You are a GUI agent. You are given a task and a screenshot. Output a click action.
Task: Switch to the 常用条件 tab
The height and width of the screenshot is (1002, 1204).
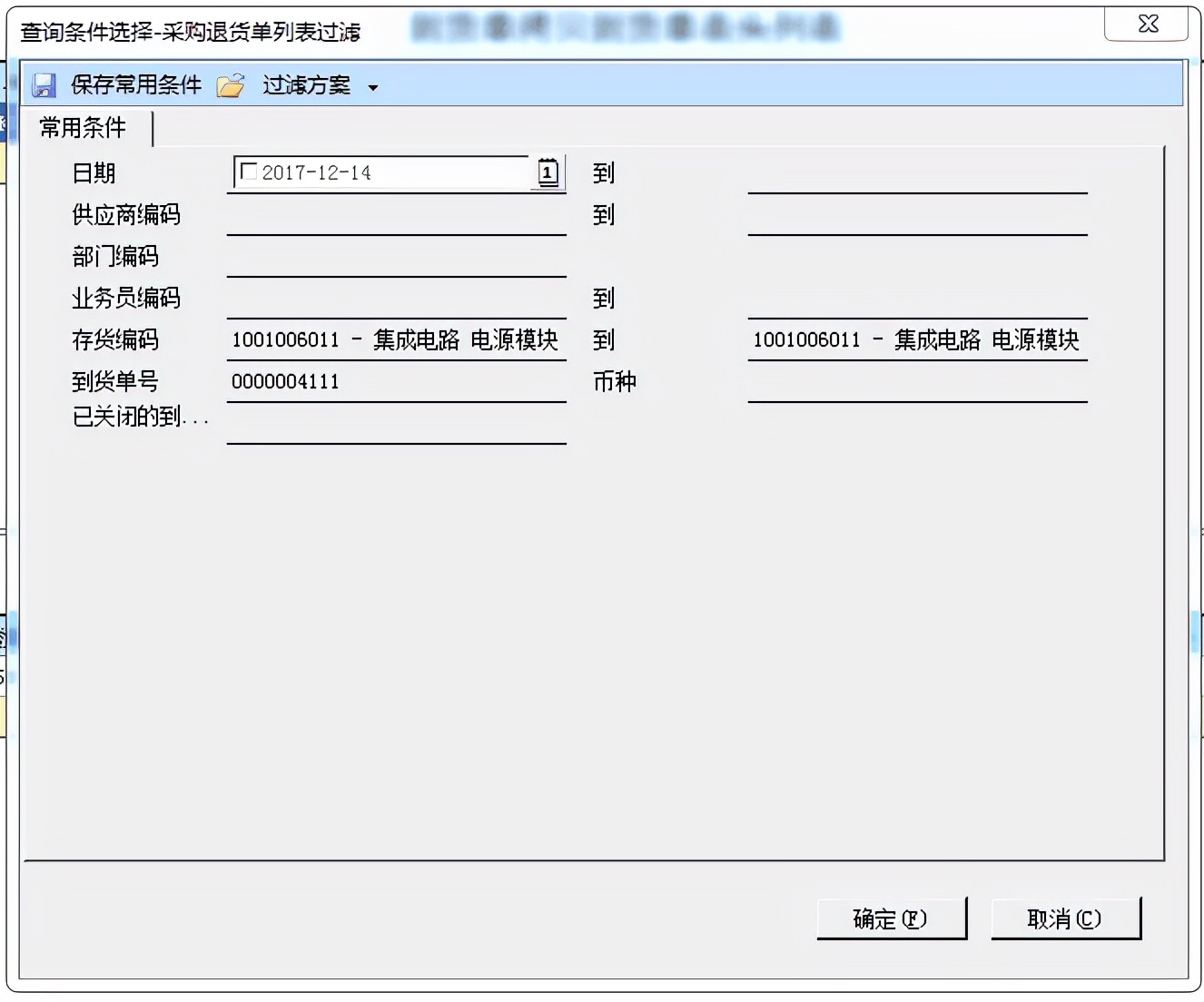click(x=84, y=128)
